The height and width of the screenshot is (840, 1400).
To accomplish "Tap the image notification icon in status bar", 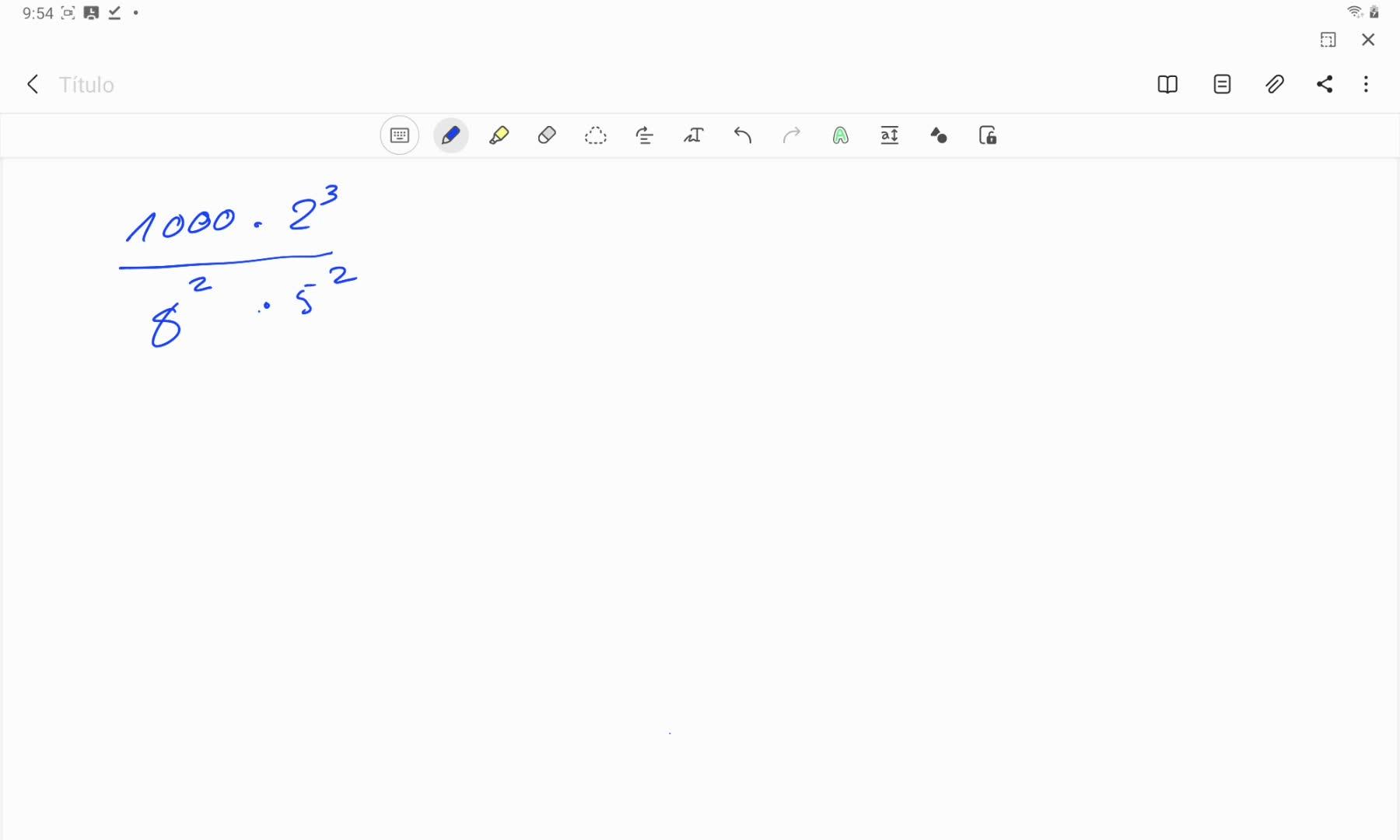I will point(91,12).
